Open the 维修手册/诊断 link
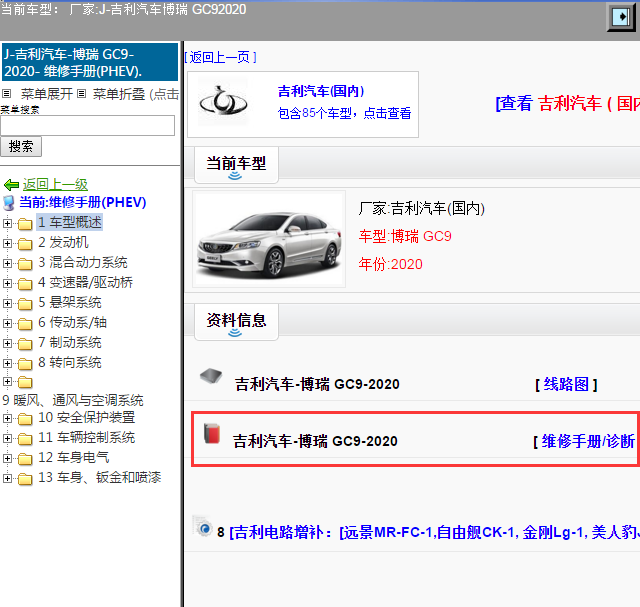 click(587, 442)
